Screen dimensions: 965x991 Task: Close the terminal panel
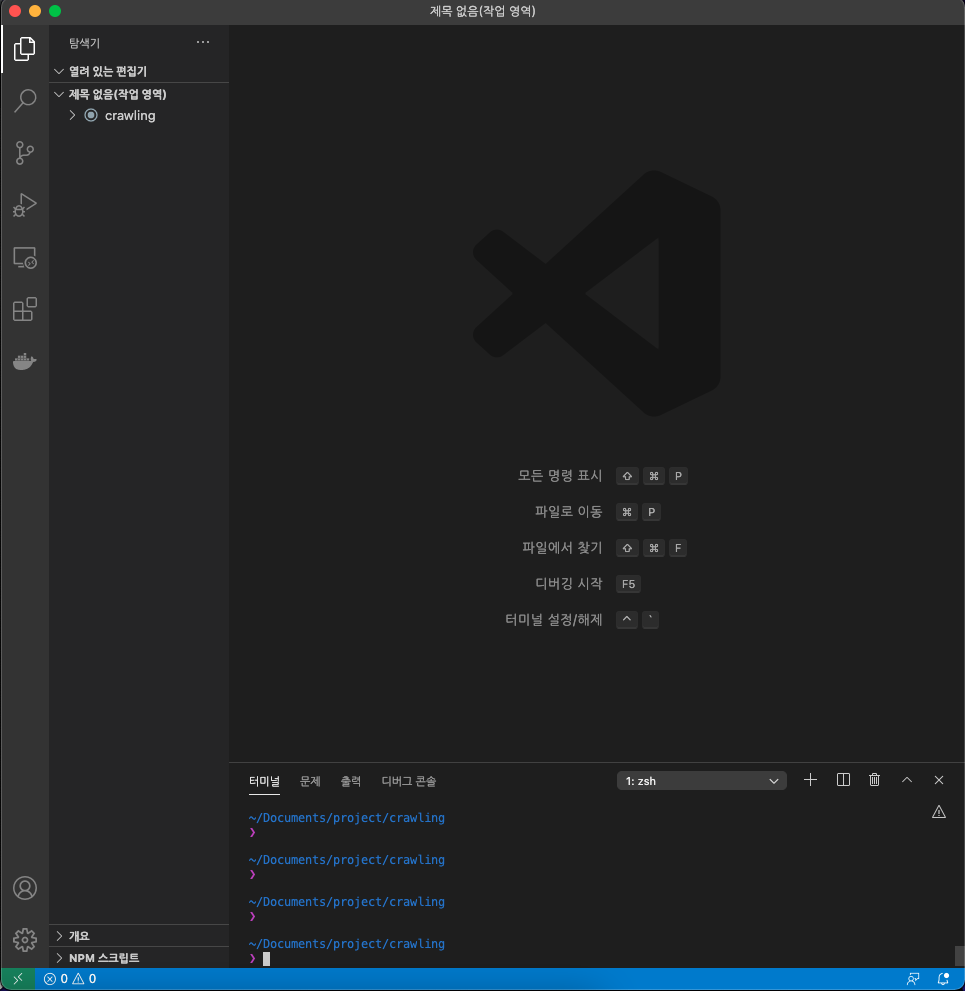pyautogui.click(x=939, y=780)
